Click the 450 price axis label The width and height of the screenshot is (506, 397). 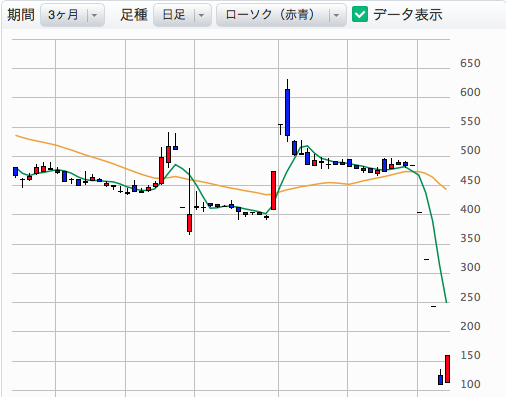[x=470, y=180]
